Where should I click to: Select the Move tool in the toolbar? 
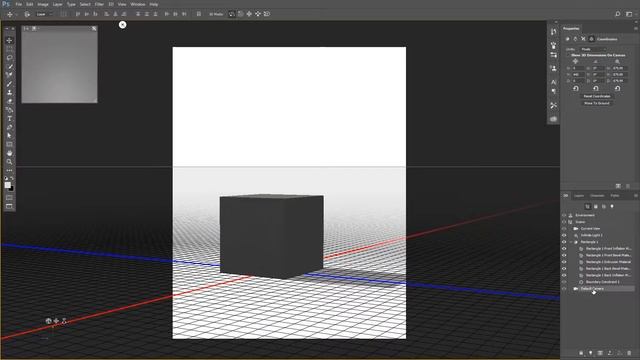[9, 40]
